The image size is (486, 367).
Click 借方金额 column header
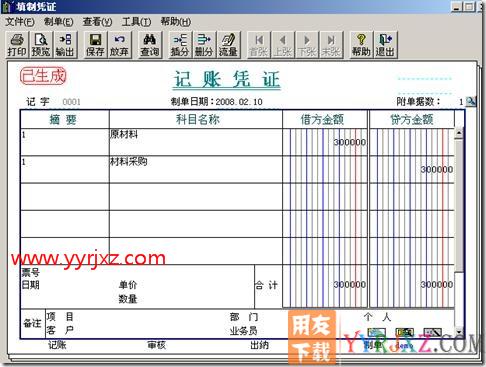[325, 119]
